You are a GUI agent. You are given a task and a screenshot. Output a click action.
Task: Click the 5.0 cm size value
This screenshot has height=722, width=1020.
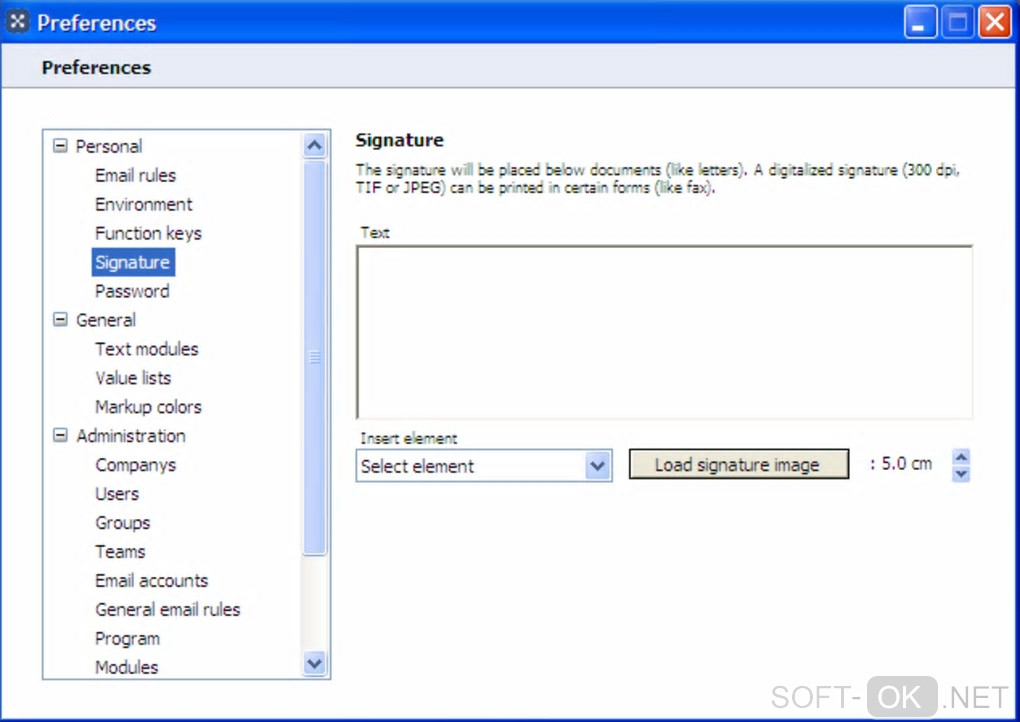(x=907, y=464)
